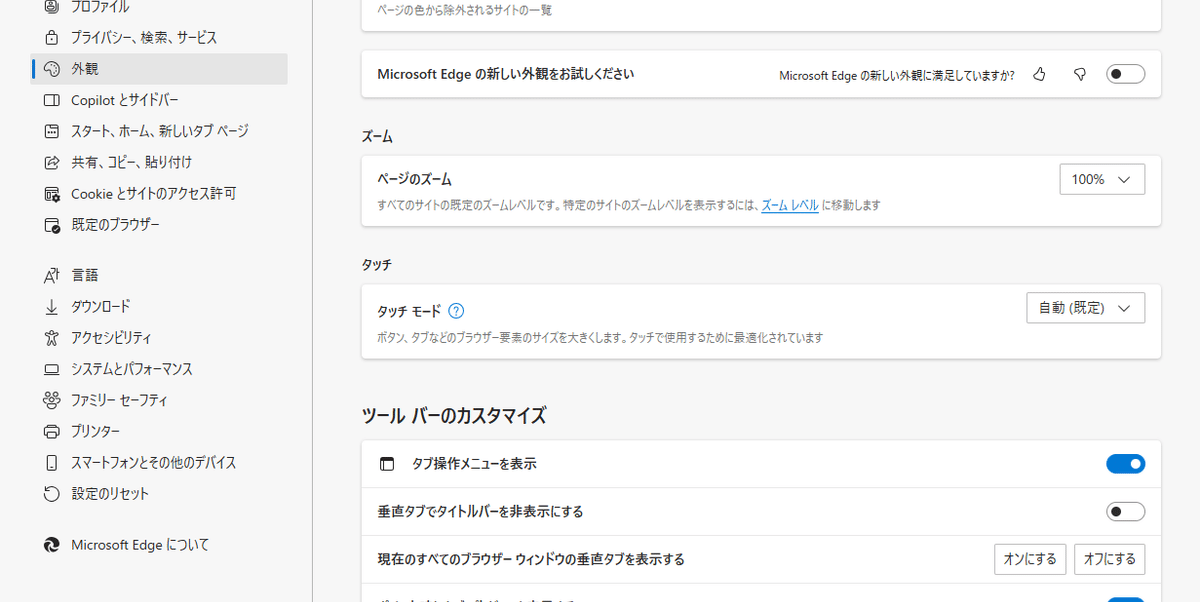The width and height of the screenshot is (1200, 602).
Task: Select the 言語 settings entry
Action: (x=85, y=274)
